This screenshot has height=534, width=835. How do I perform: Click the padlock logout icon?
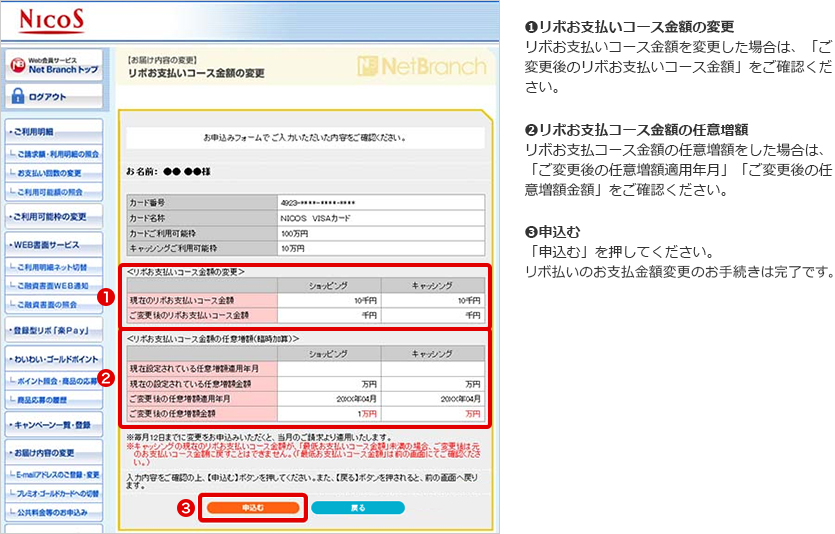point(18,97)
